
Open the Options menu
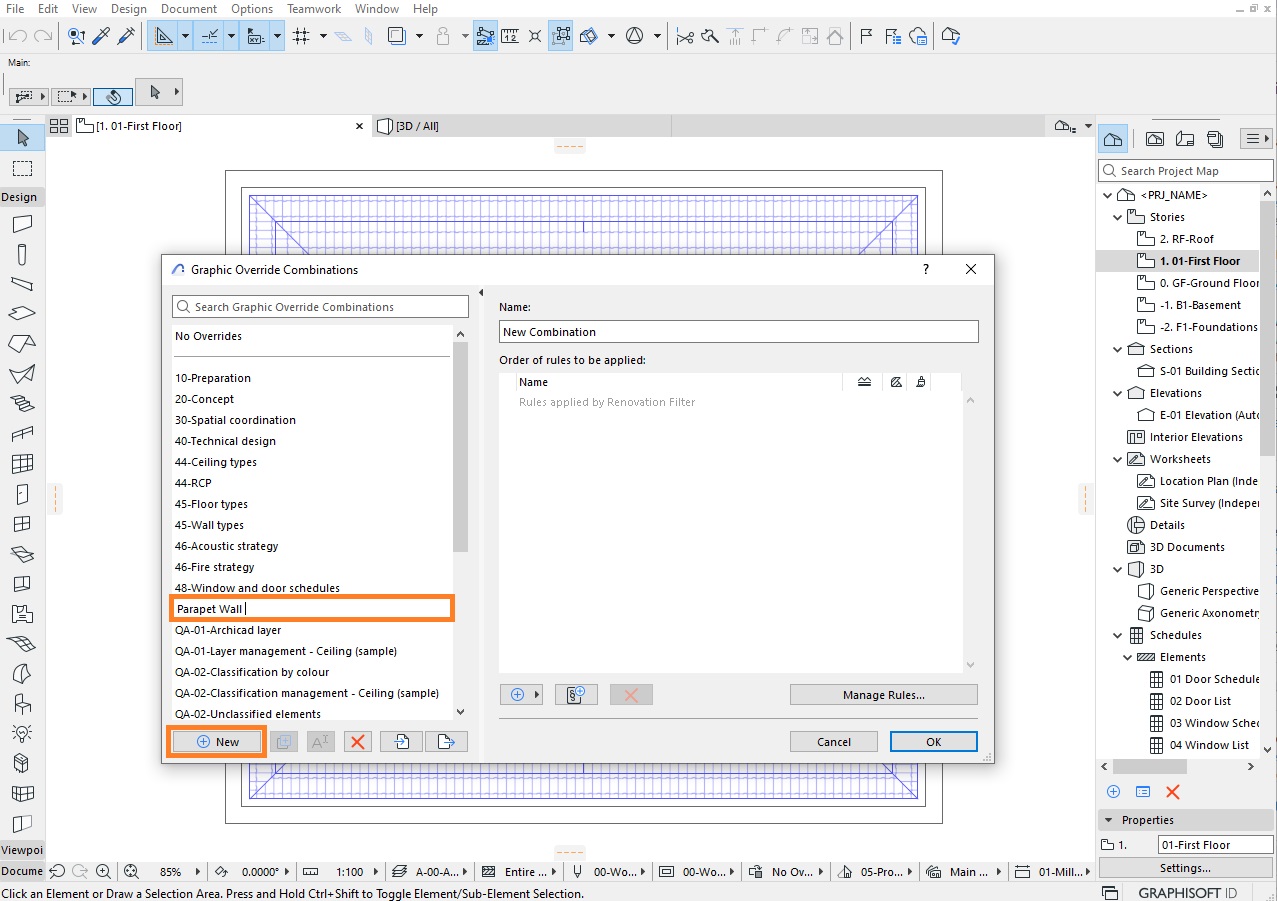[252, 9]
